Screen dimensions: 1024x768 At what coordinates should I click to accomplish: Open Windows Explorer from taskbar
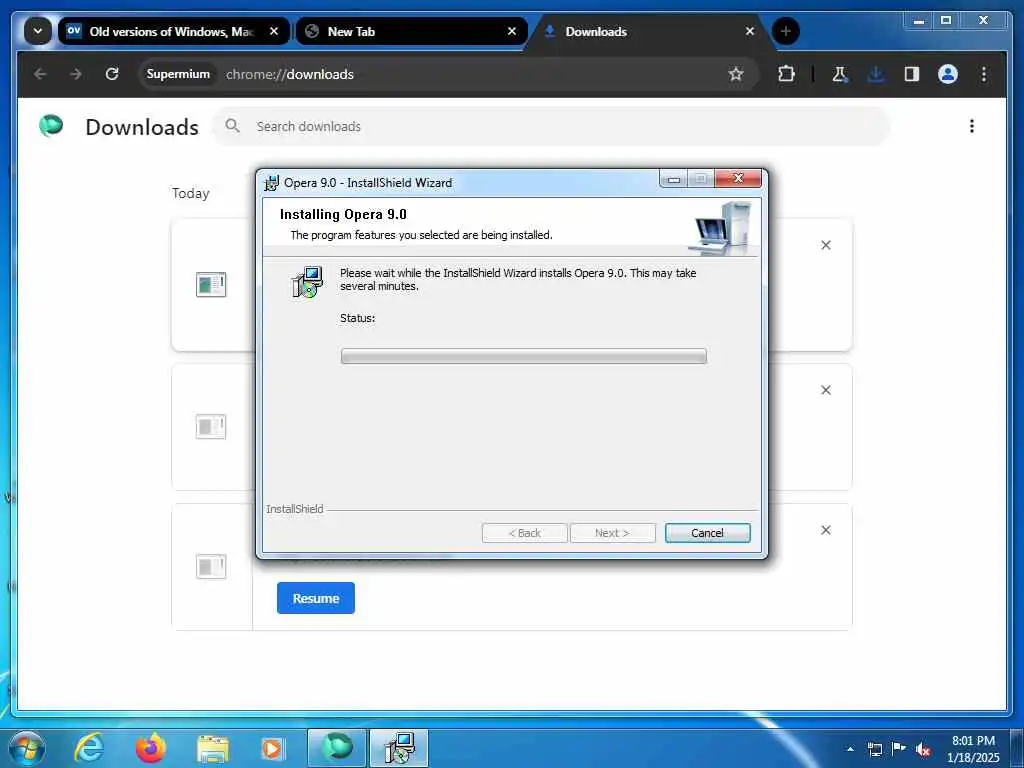coord(213,748)
